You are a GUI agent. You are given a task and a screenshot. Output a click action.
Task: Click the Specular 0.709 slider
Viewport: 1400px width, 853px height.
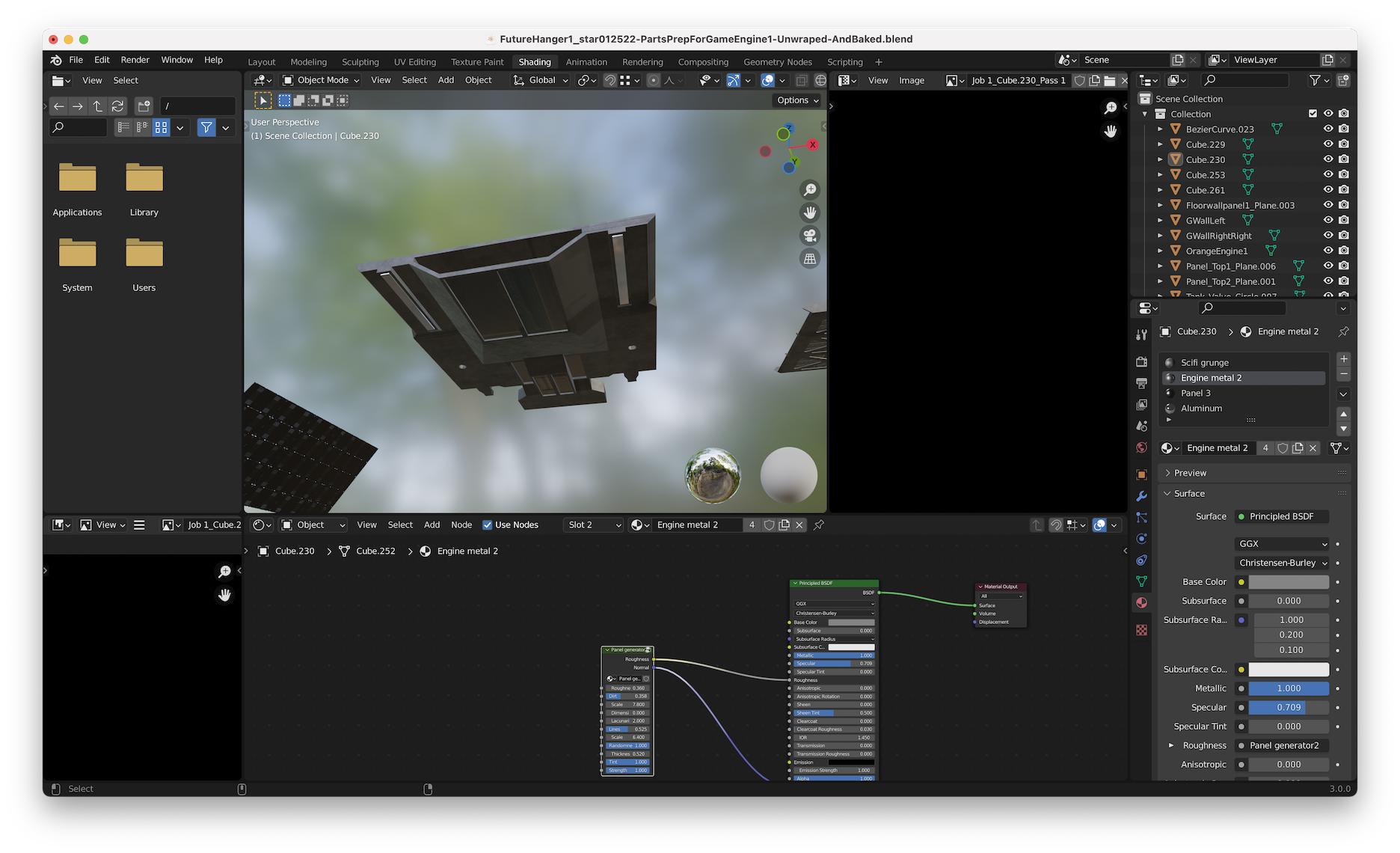[x=1289, y=707]
